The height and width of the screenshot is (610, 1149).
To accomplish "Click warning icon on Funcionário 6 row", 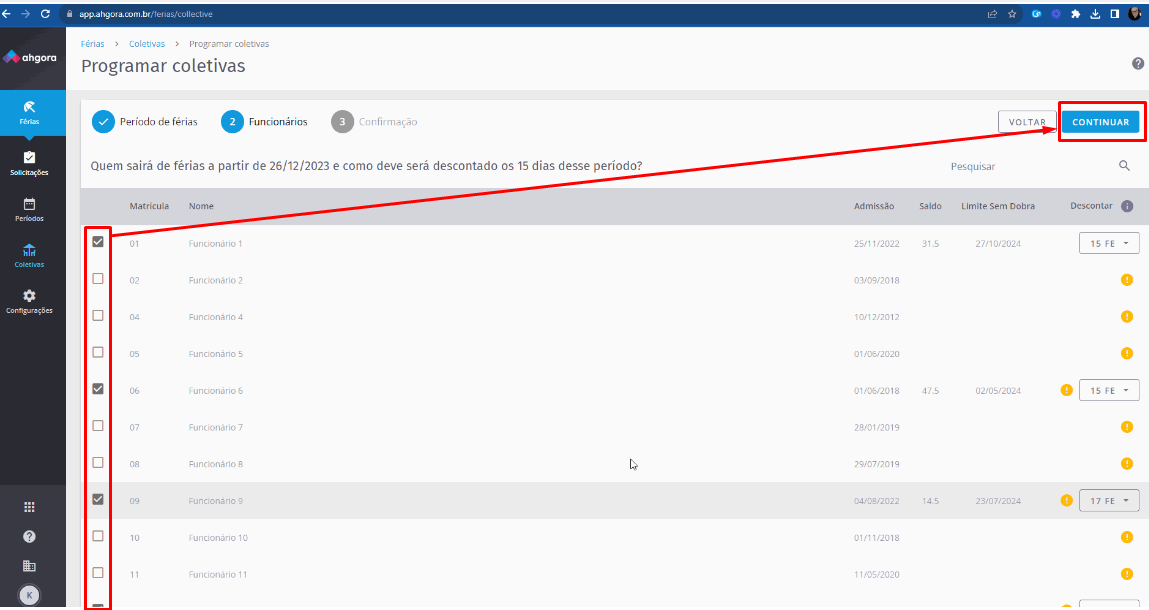I will click(x=1067, y=390).
